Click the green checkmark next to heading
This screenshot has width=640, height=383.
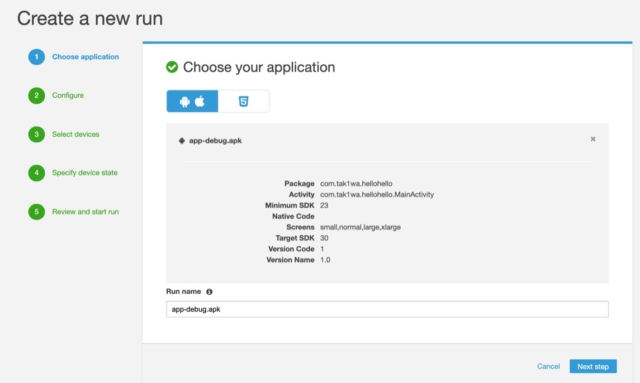(x=172, y=67)
